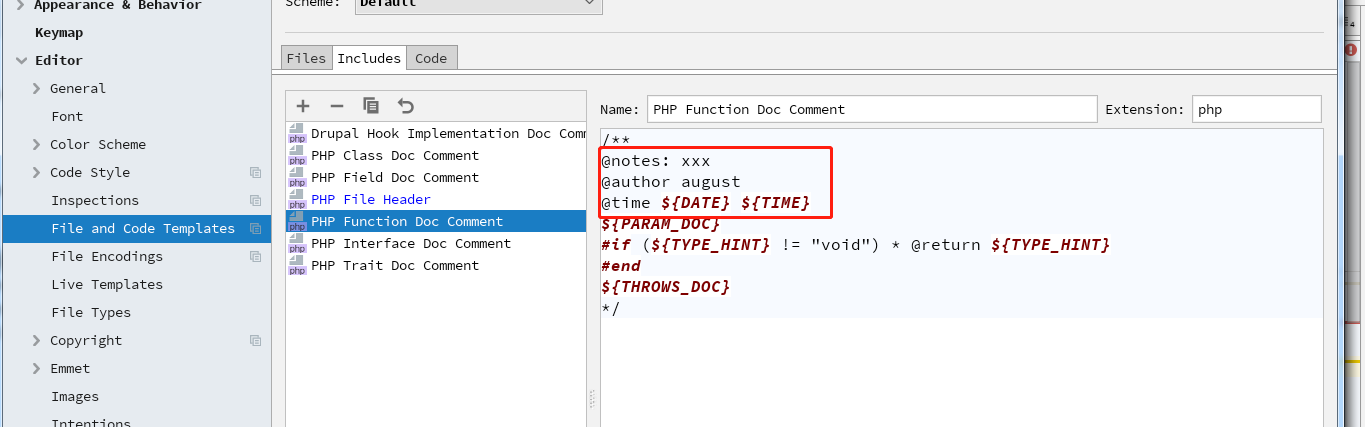Click the ${PARAM_DOC} line in editor

pyautogui.click(x=661, y=224)
